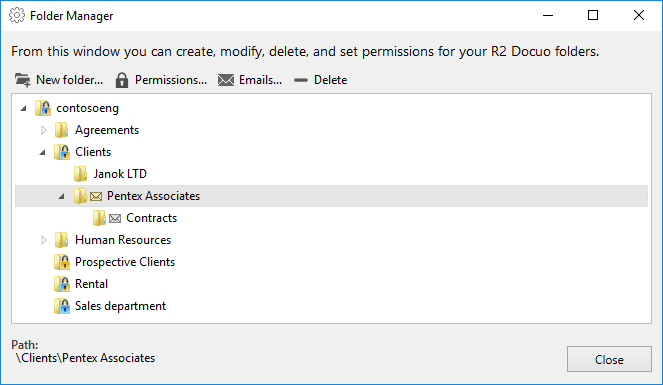Image resolution: width=663 pixels, height=385 pixels.
Task: Open Permissions via the padlock icon
Action: coord(122,80)
